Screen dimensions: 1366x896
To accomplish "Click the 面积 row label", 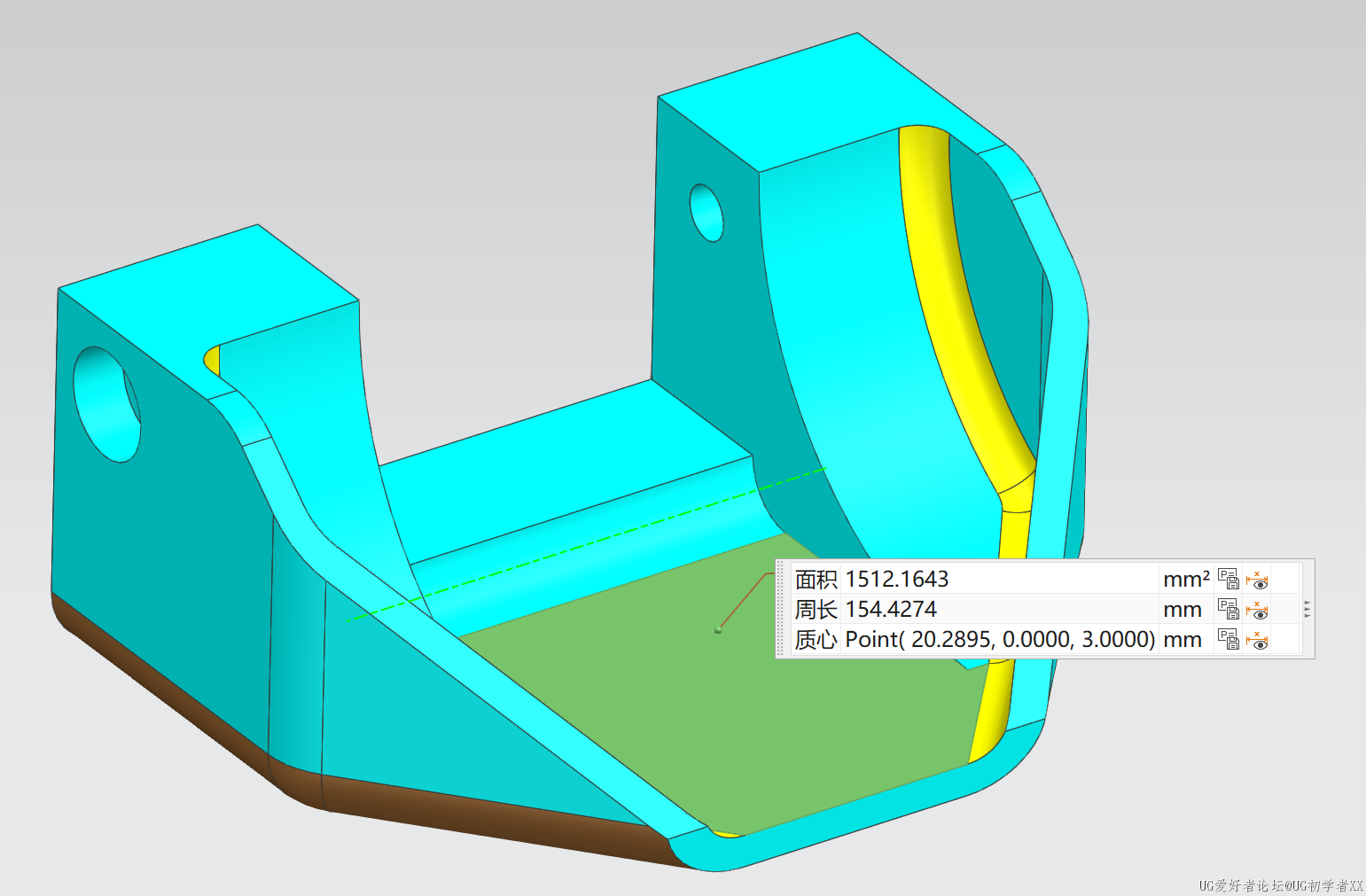I will 816,579.
